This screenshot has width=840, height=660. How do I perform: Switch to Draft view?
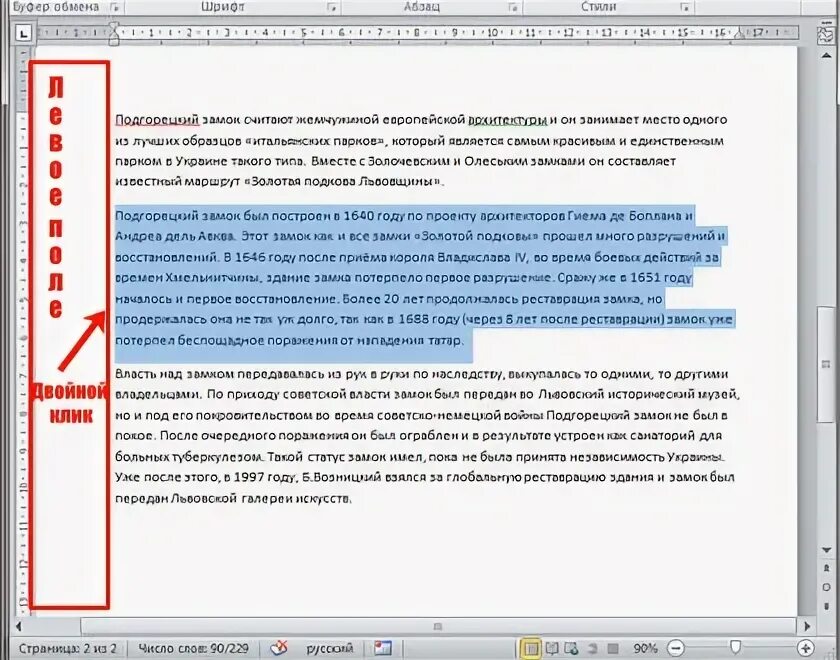tap(613, 649)
